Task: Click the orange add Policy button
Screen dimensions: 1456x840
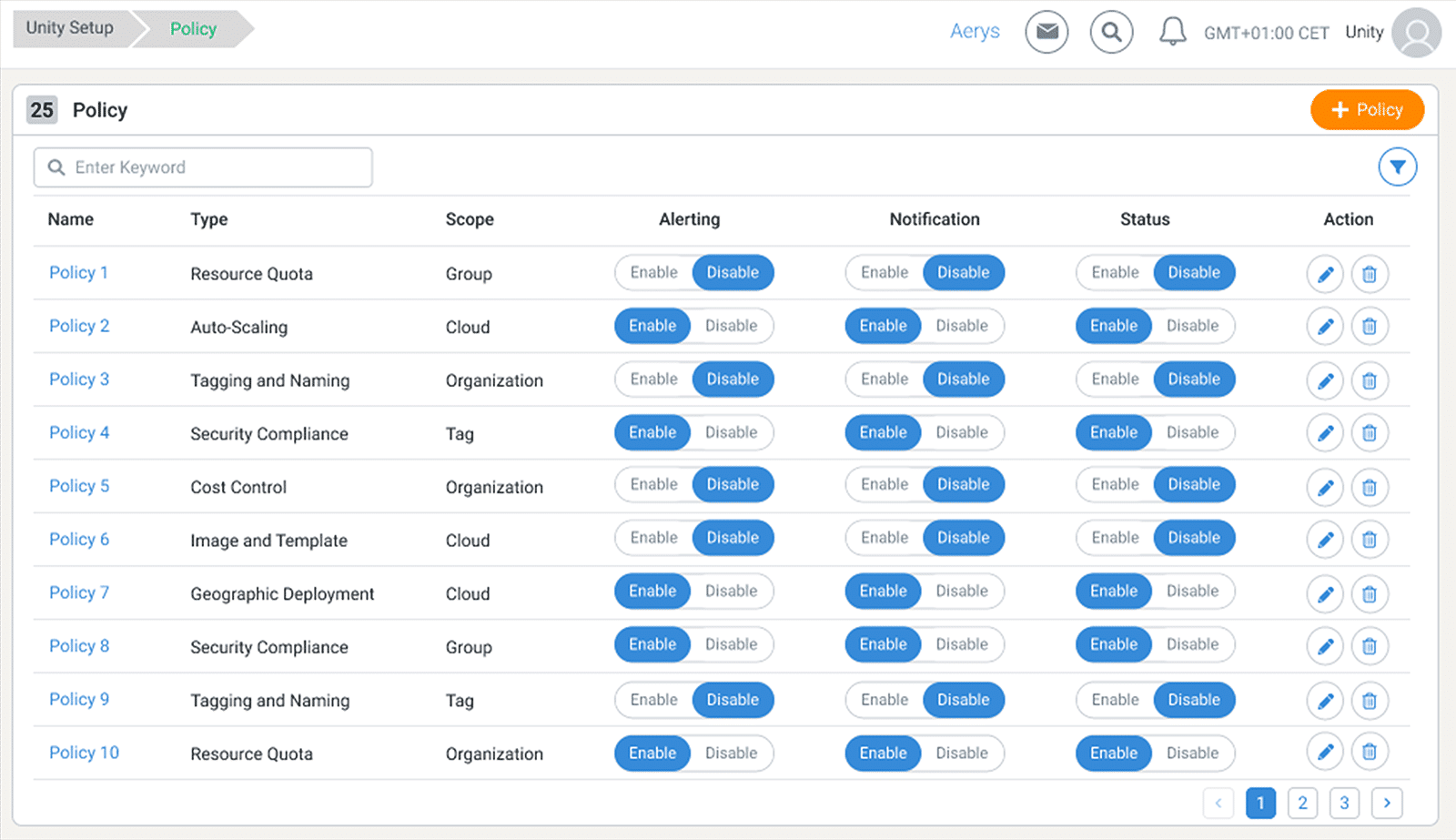Action: [x=1367, y=110]
